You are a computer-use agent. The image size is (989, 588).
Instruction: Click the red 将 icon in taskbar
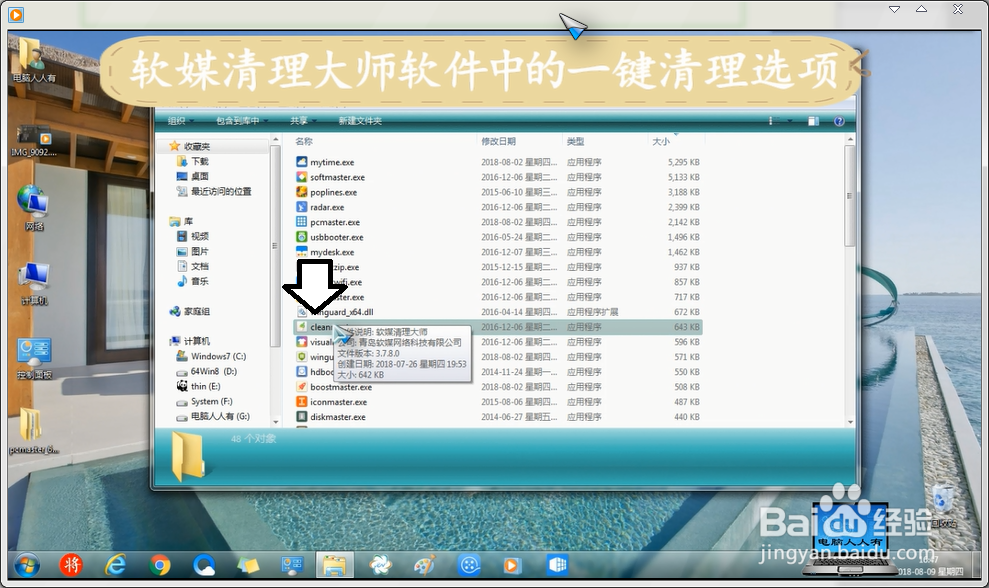pyautogui.click(x=71, y=565)
